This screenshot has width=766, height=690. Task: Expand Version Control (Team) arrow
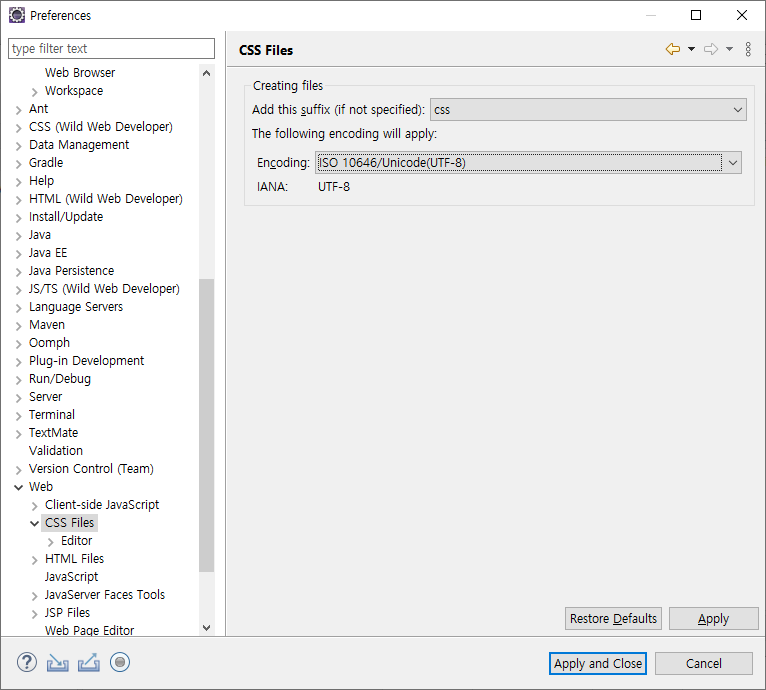[x=19, y=470]
